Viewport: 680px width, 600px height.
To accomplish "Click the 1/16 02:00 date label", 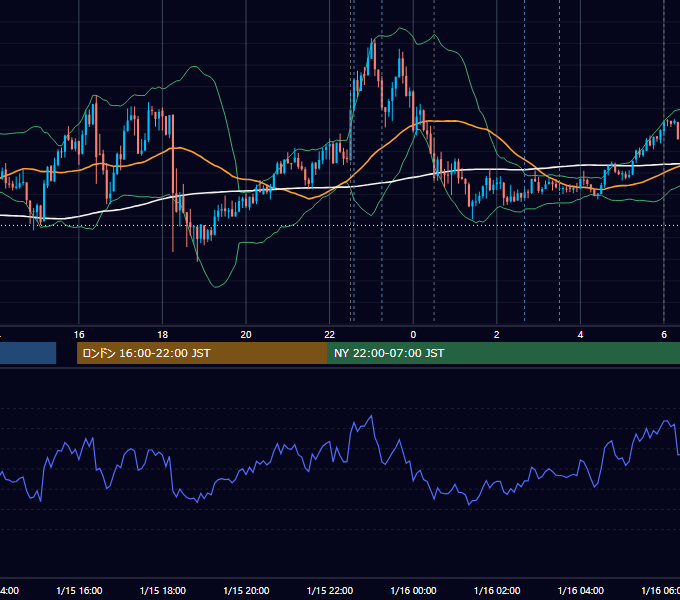I will click(x=497, y=590).
